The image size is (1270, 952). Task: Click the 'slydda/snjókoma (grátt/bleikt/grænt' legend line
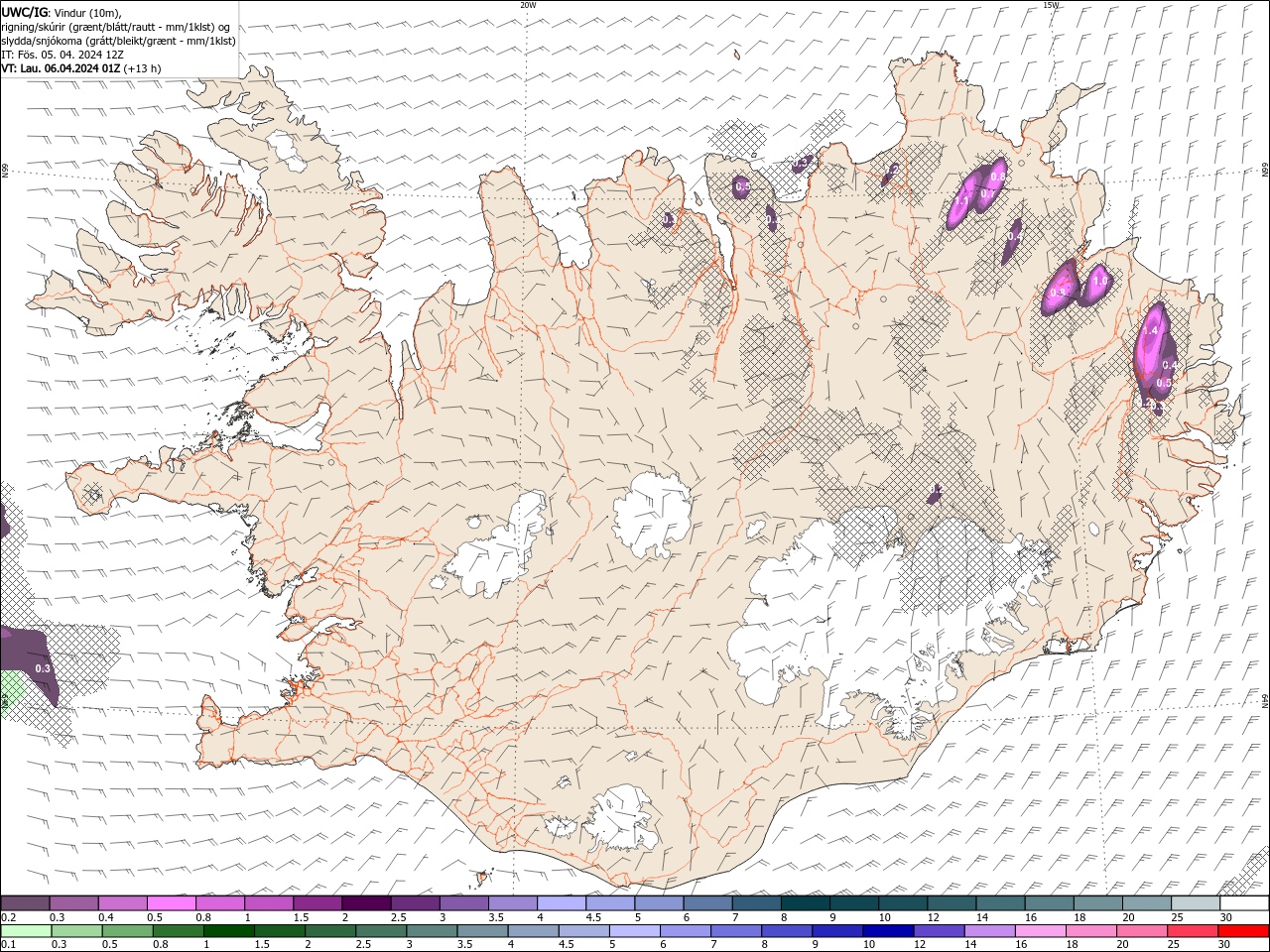(x=118, y=41)
